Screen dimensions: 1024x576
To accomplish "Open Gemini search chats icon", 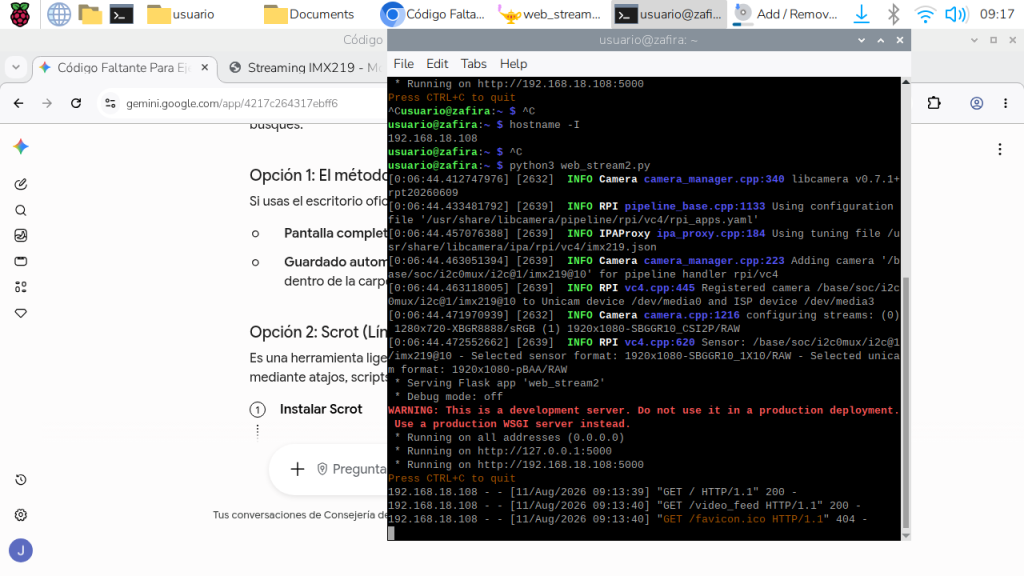I will pyautogui.click(x=21, y=210).
